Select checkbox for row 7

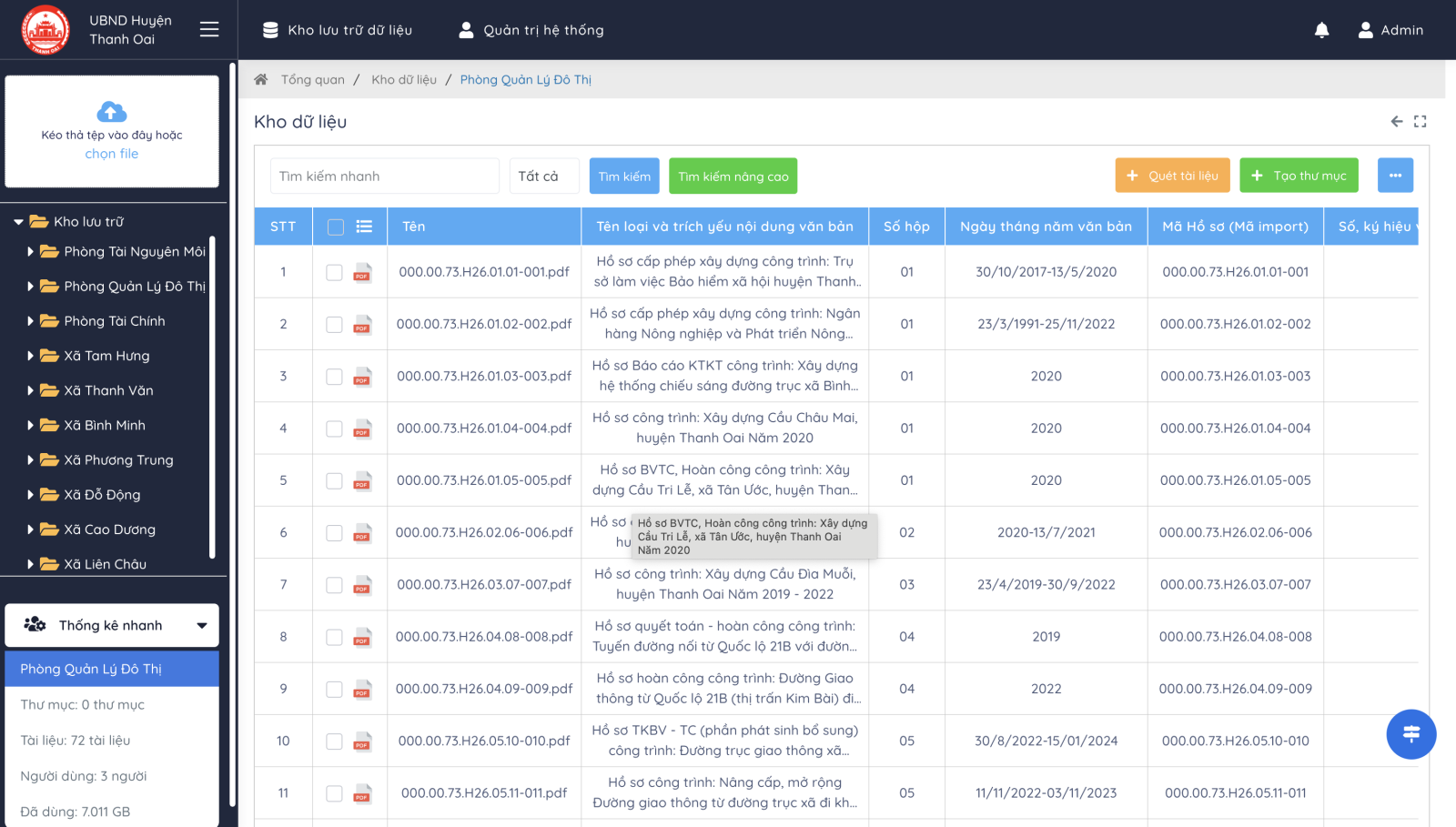coord(334,584)
